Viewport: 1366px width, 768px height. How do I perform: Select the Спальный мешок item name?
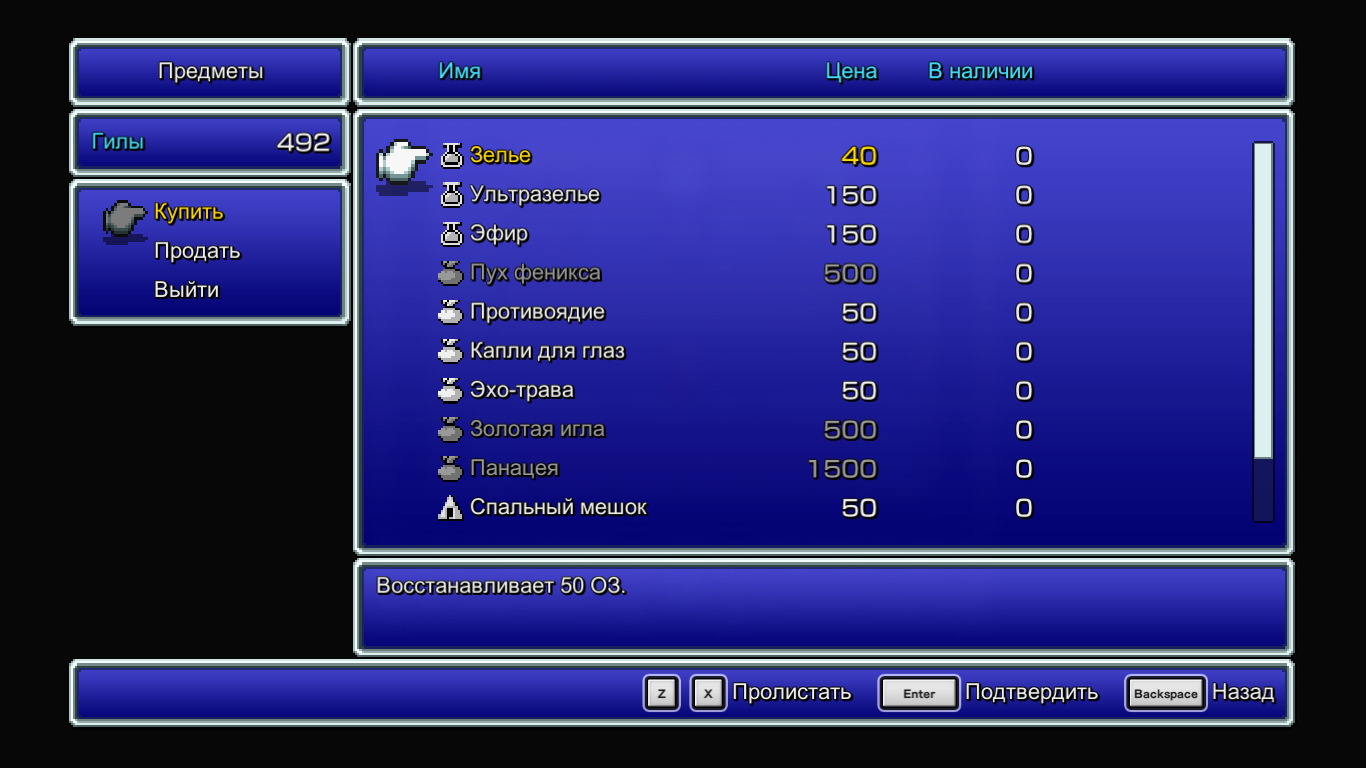tap(558, 507)
